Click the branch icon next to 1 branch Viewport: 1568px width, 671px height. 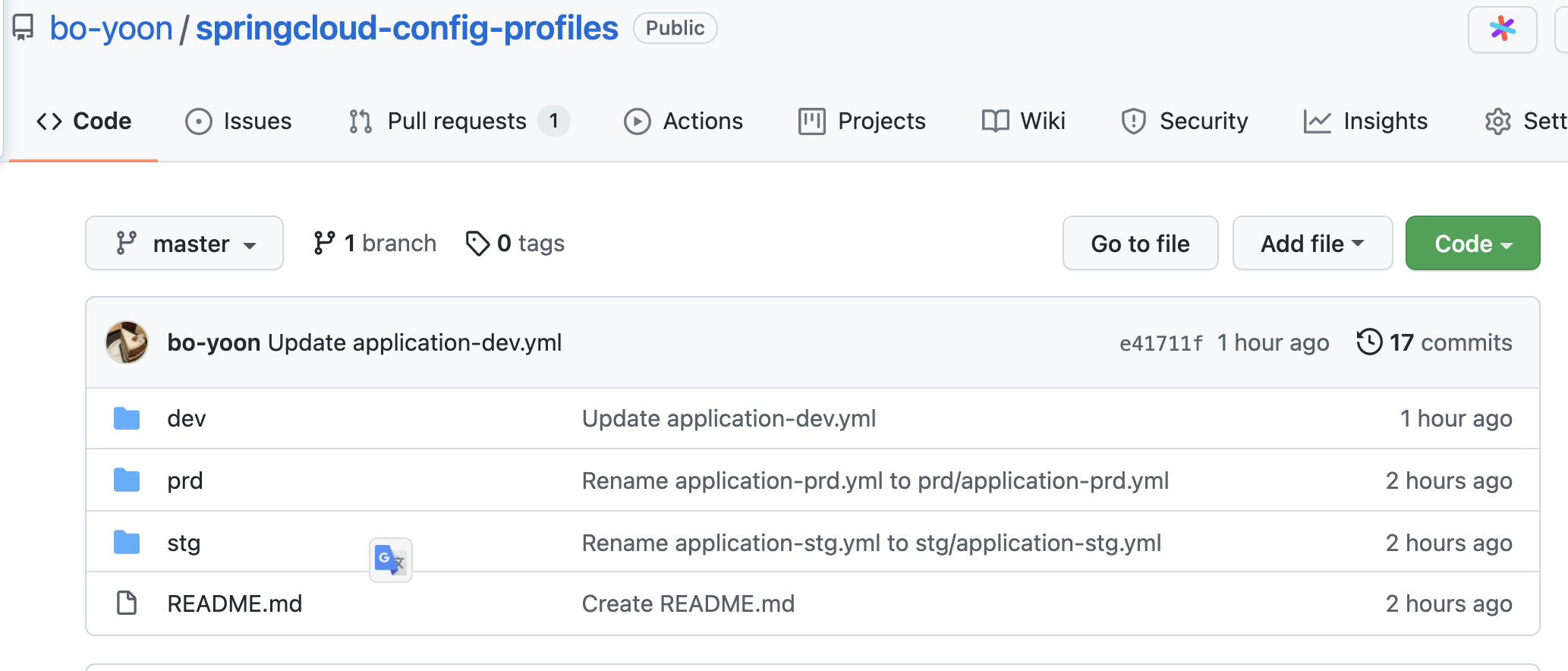324,243
